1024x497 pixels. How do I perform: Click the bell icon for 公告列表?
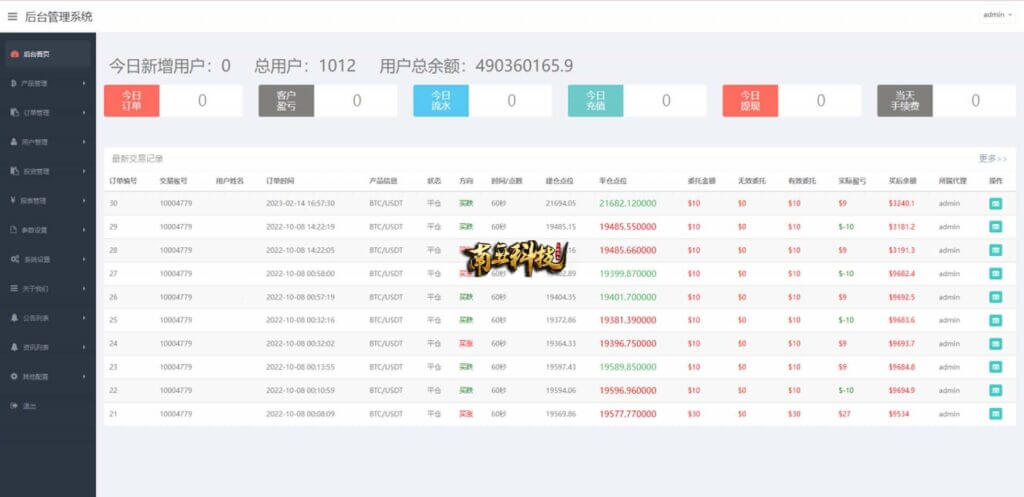click(x=14, y=317)
